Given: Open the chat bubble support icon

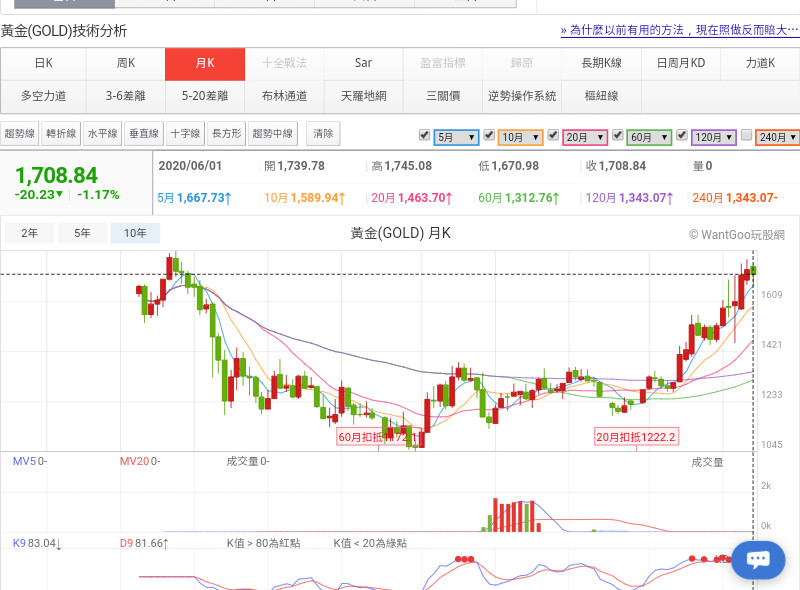Looking at the screenshot, I should (757, 559).
